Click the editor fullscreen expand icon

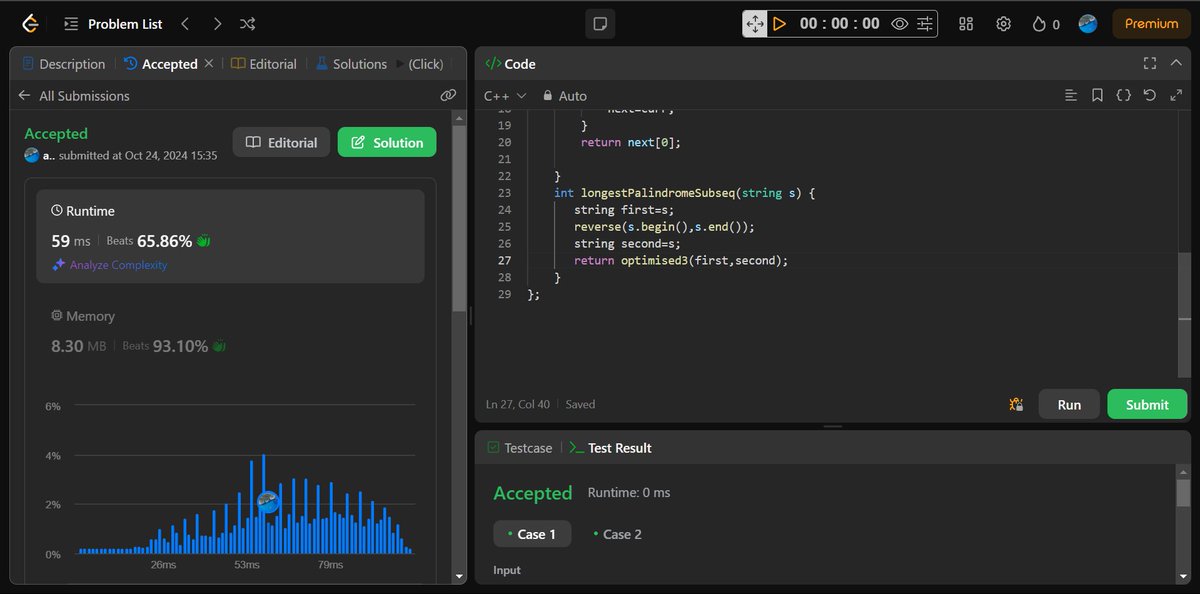click(x=1175, y=96)
